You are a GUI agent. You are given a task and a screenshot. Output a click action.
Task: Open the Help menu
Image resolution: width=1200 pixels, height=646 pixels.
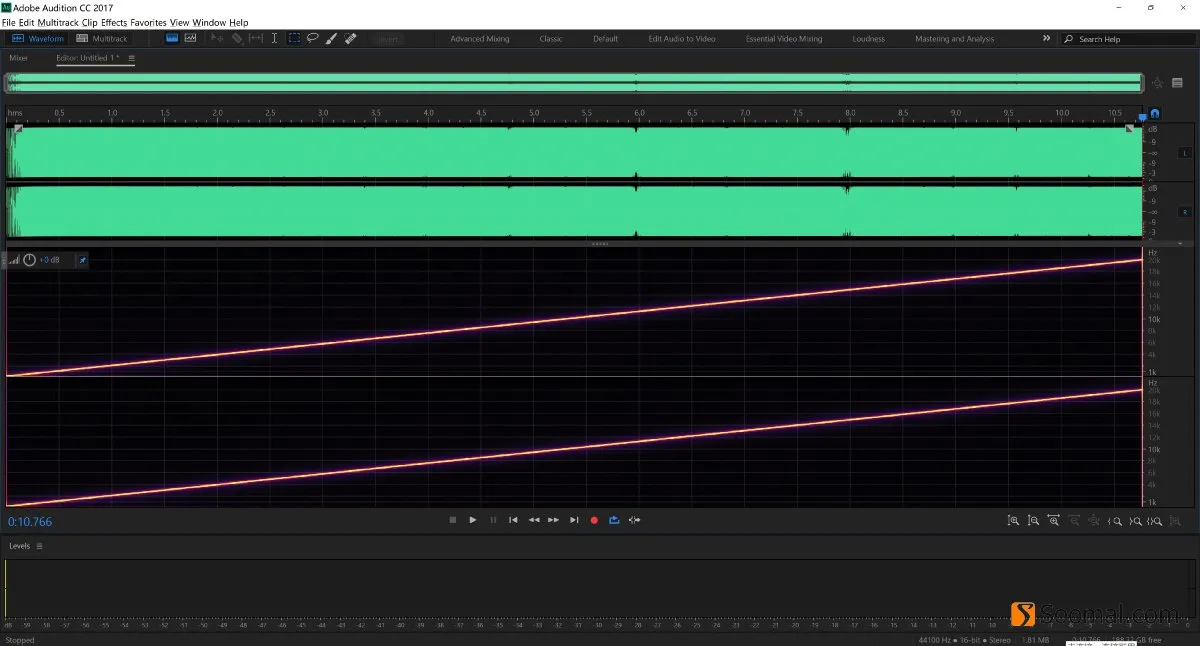pyautogui.click(x=239, y=22)
